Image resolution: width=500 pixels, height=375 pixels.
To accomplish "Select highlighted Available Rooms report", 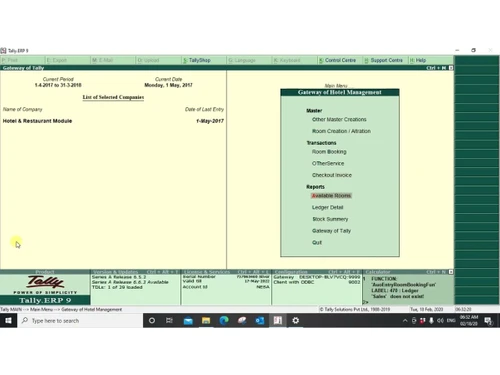I will [331, 196].
